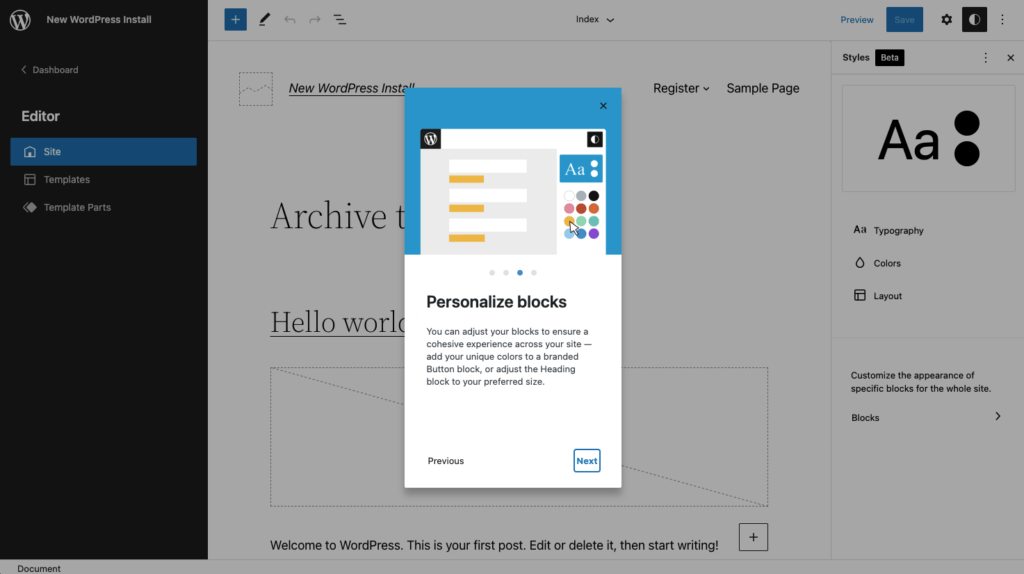Open Typography styles settings
The width and height of the screenshot is (1024, 574).
tap(928, 230)
